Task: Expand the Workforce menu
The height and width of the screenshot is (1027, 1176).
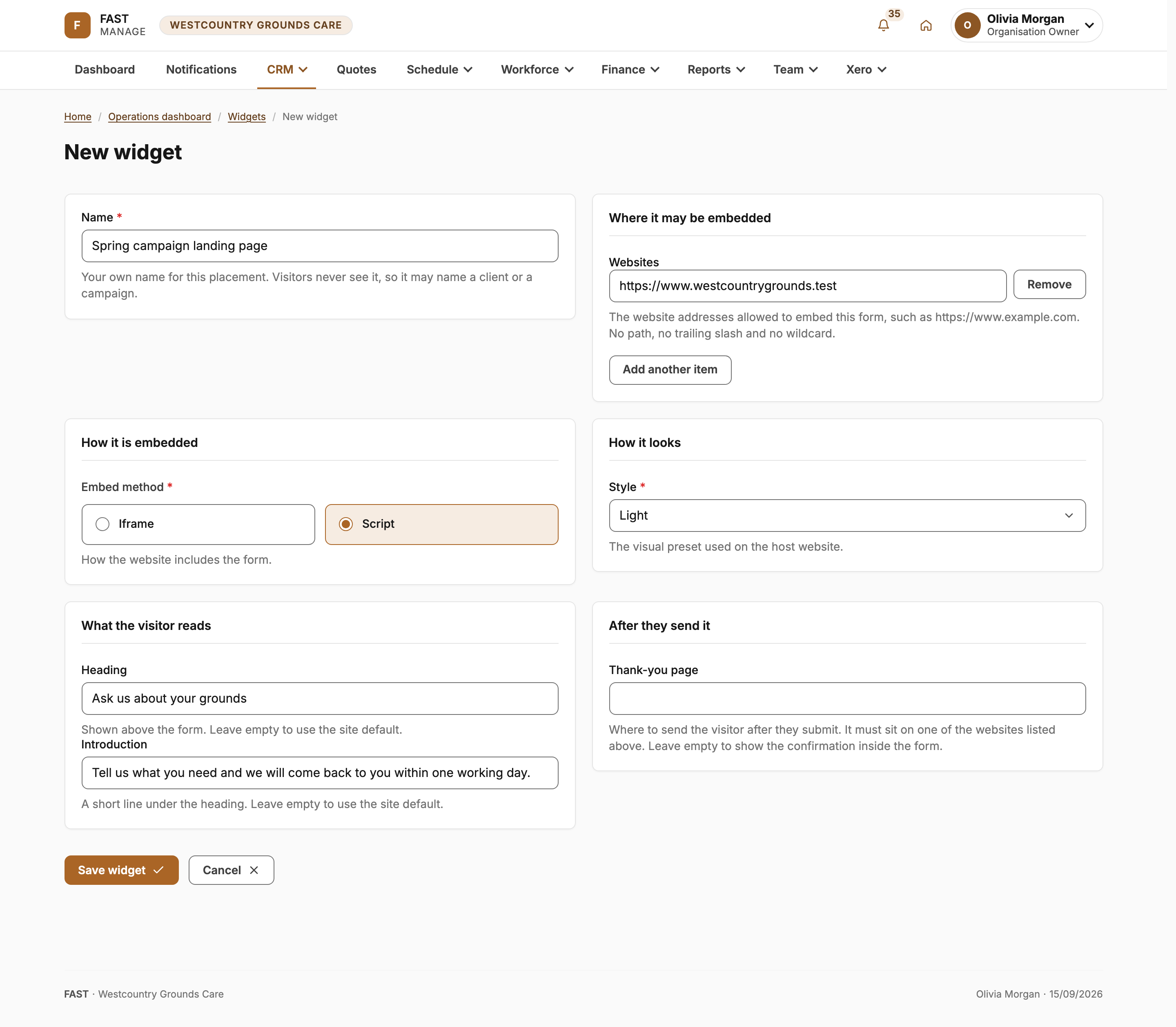Action: [x=537, y=69]
